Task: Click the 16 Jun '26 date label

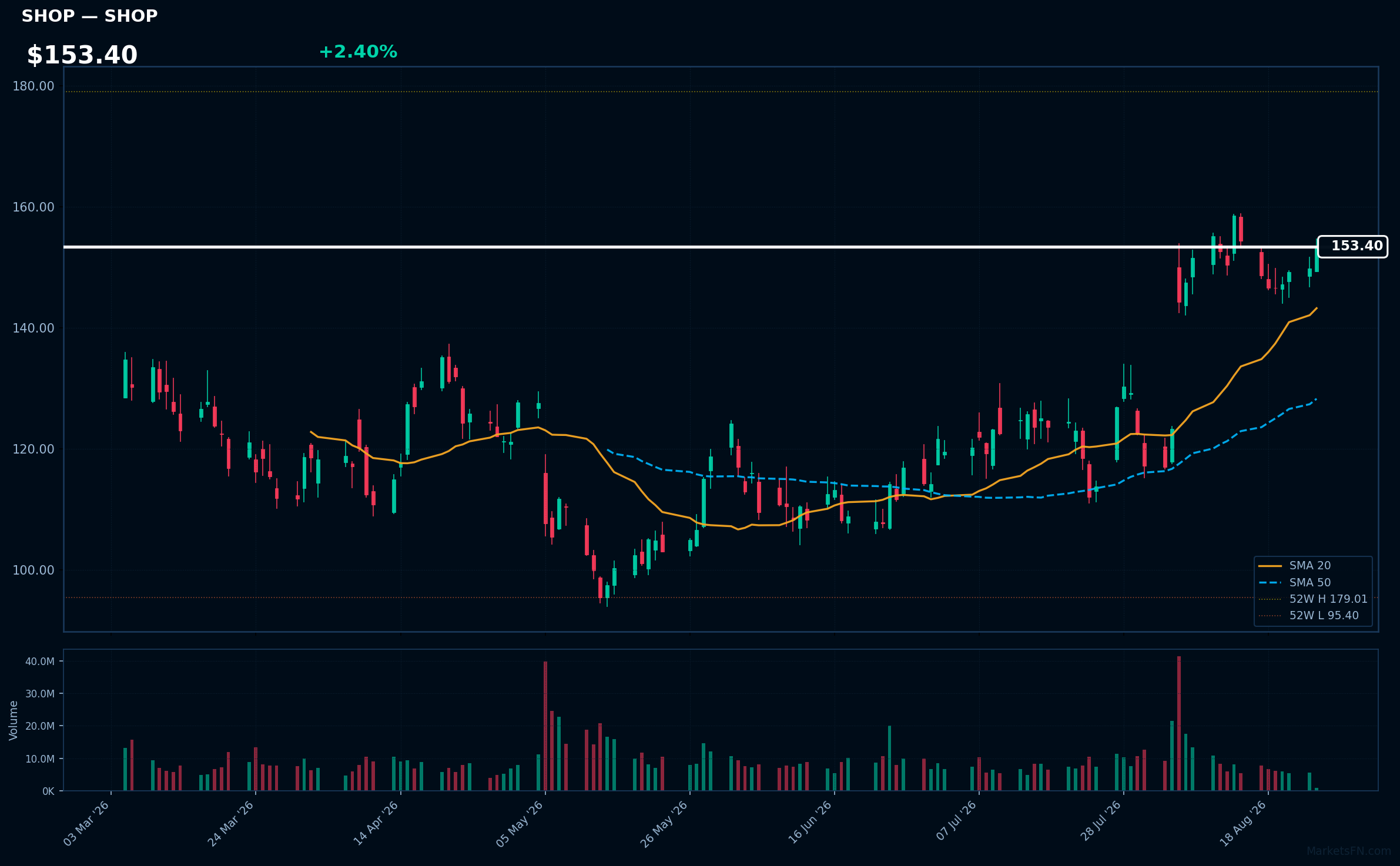Action: point(810,823)
